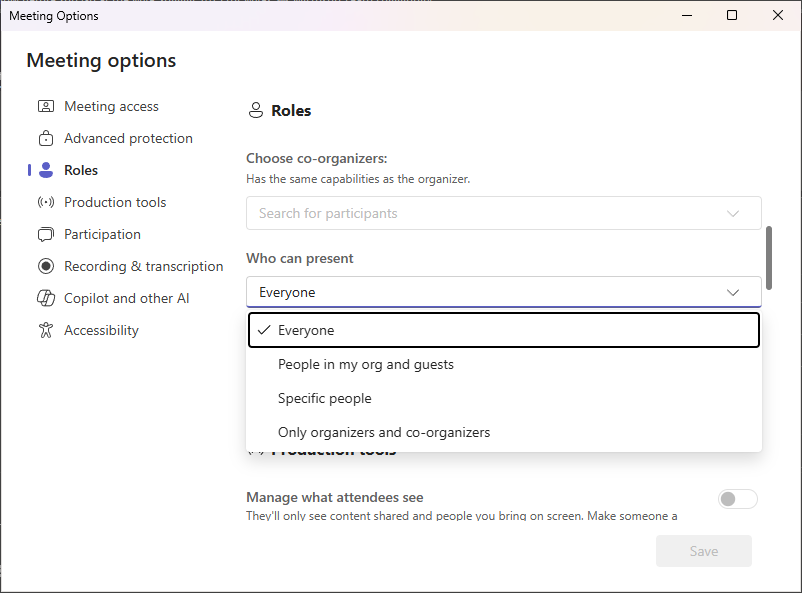Image resolution: width=802 pixels, height=593 pixels.
Task: Click the Save button
Action: click(x=704, y=551)
